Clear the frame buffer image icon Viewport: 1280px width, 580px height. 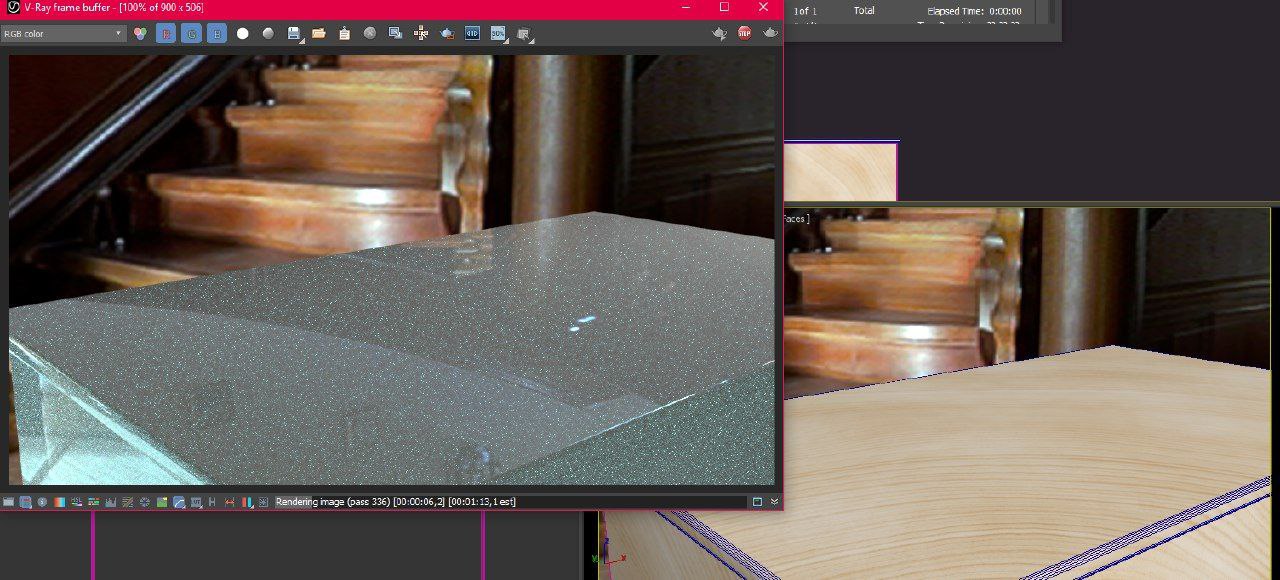pos(370,33)
